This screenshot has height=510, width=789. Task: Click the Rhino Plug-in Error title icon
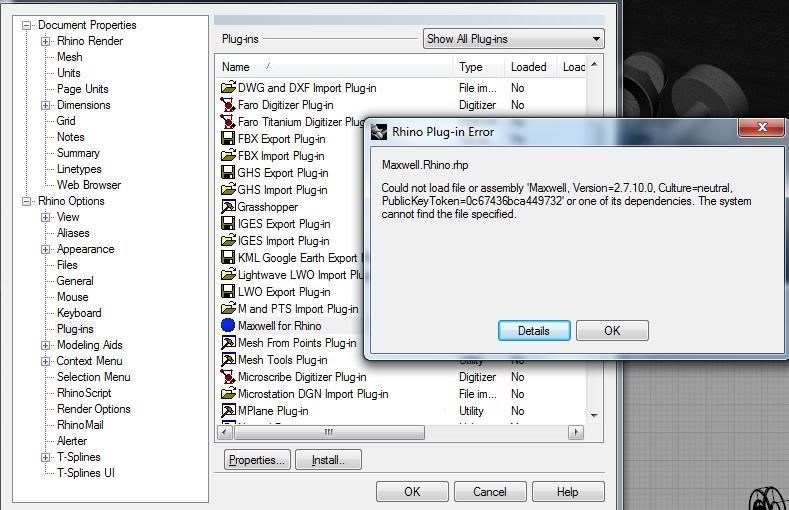click(379, 132)
